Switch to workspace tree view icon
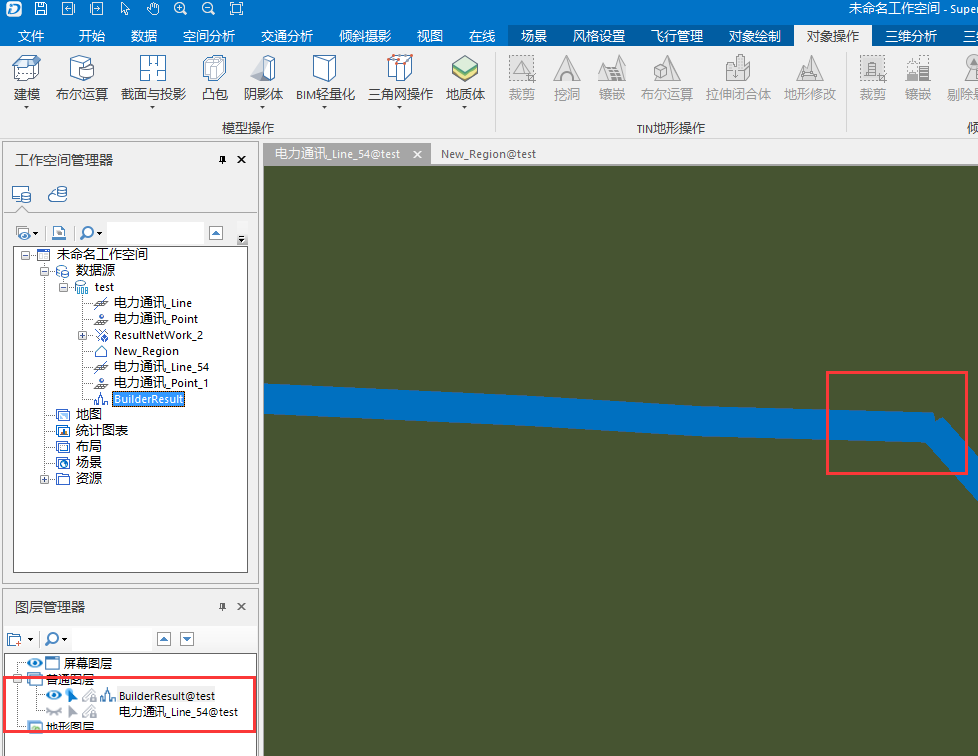The height and width of the screenshot is (756, 978). click(x=21, y=195)
